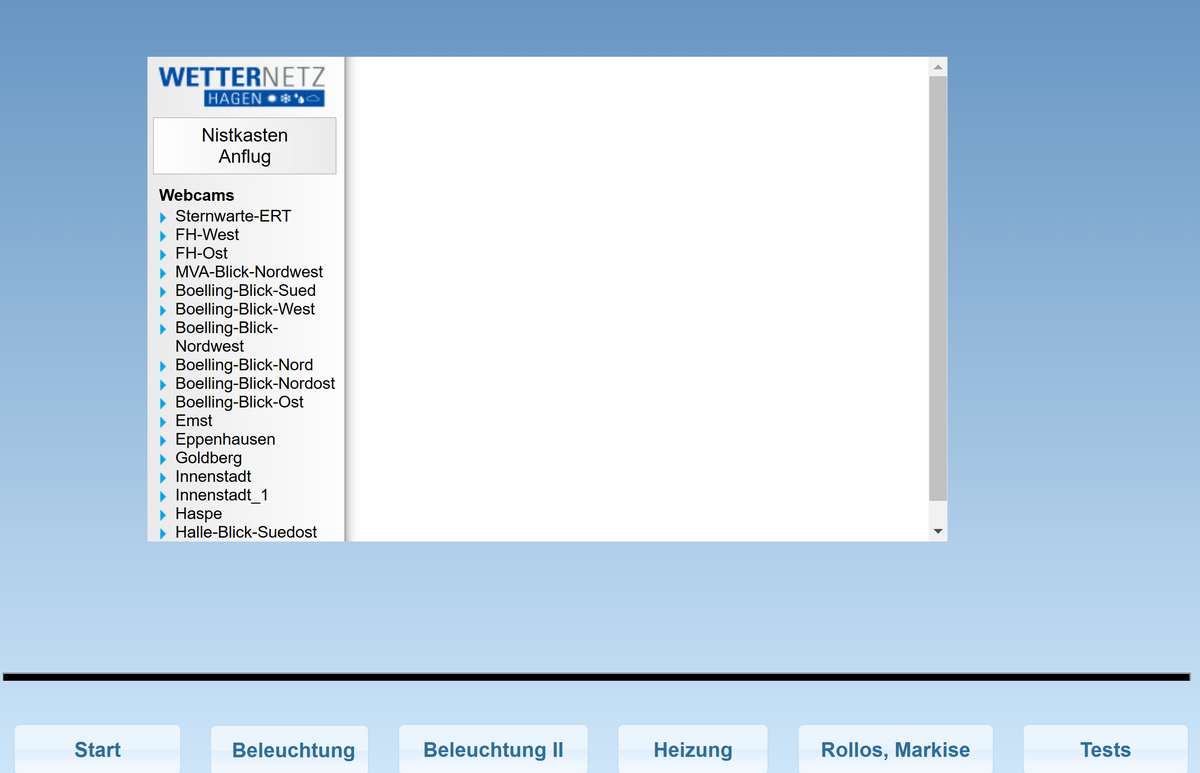Click the arrow bullet beside Boelling-Blick-Nordost

[163, 384]
